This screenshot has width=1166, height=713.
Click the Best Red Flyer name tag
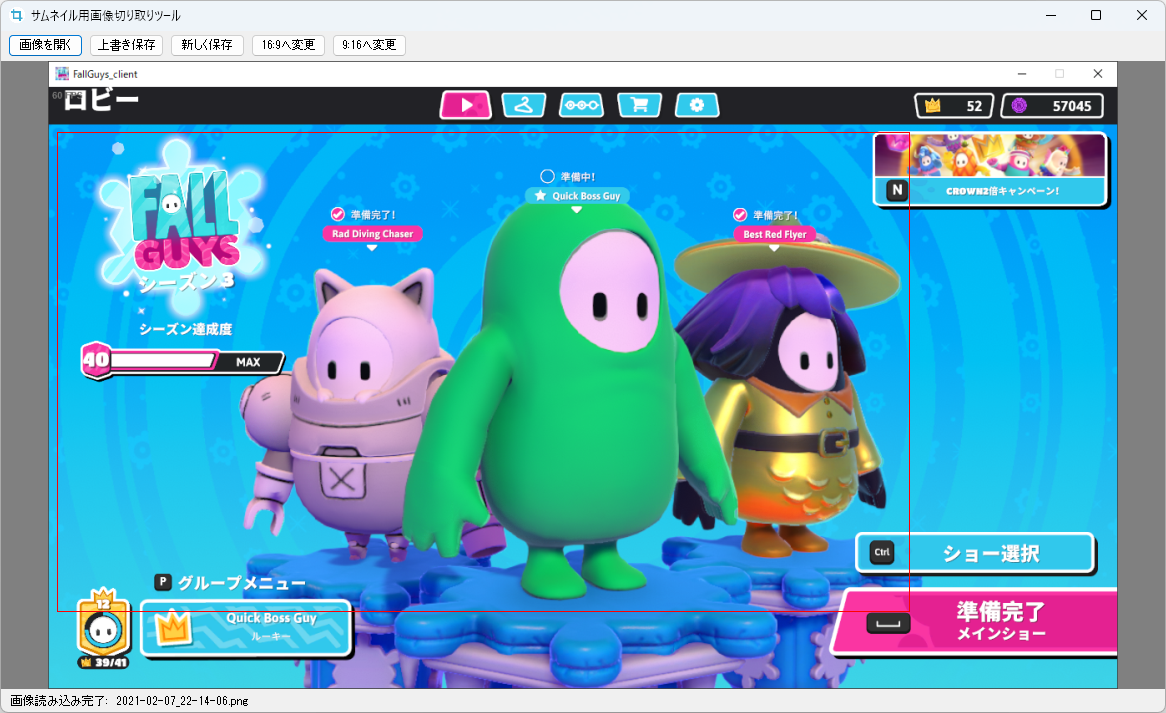[774, 234]
